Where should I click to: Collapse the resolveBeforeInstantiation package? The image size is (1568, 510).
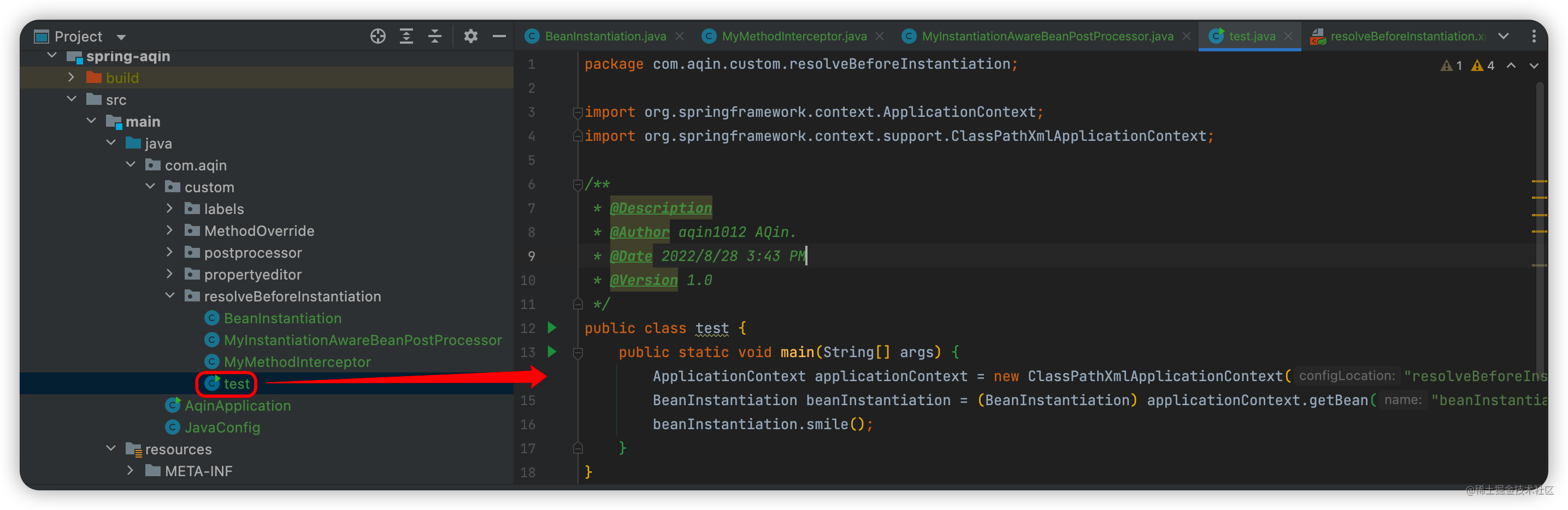tap(170, 296)
